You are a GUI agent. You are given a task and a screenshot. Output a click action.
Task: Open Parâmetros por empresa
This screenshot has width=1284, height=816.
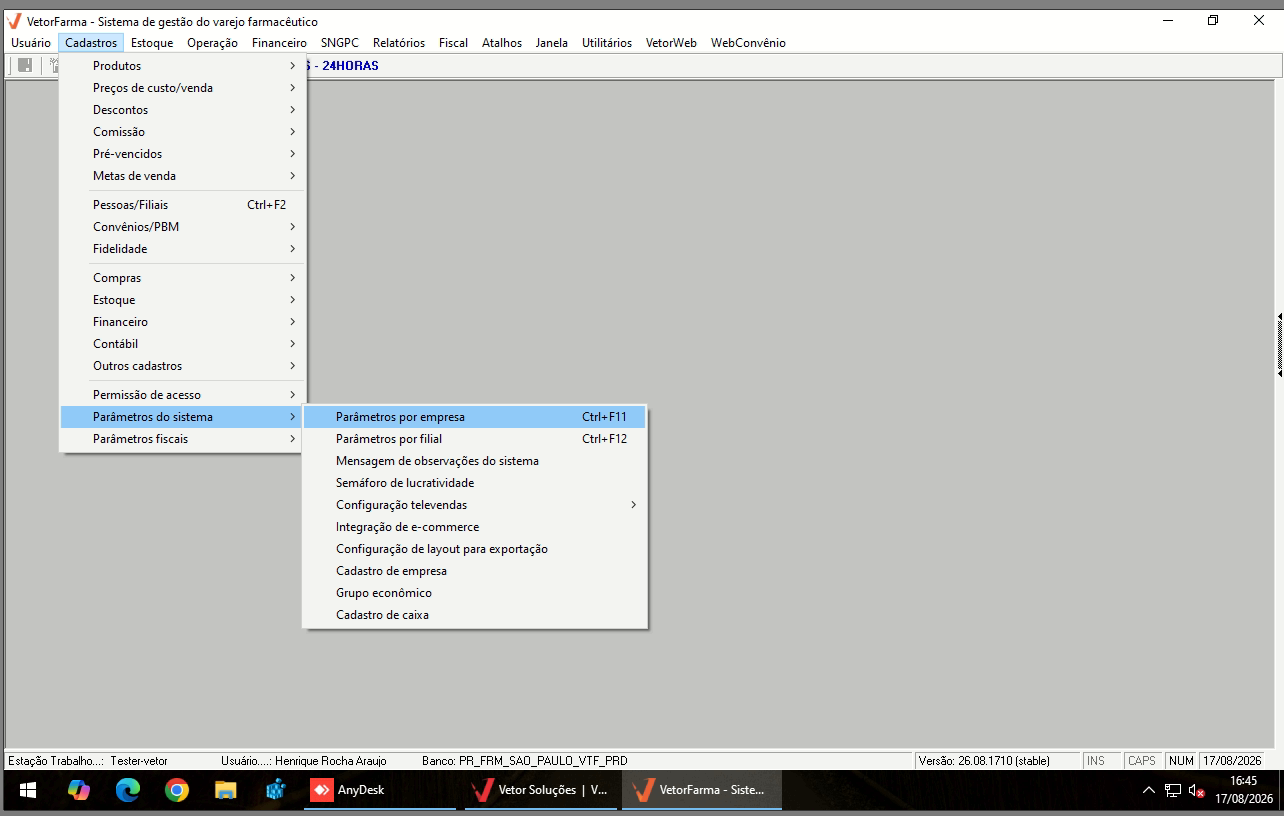[x=475, y=417]
